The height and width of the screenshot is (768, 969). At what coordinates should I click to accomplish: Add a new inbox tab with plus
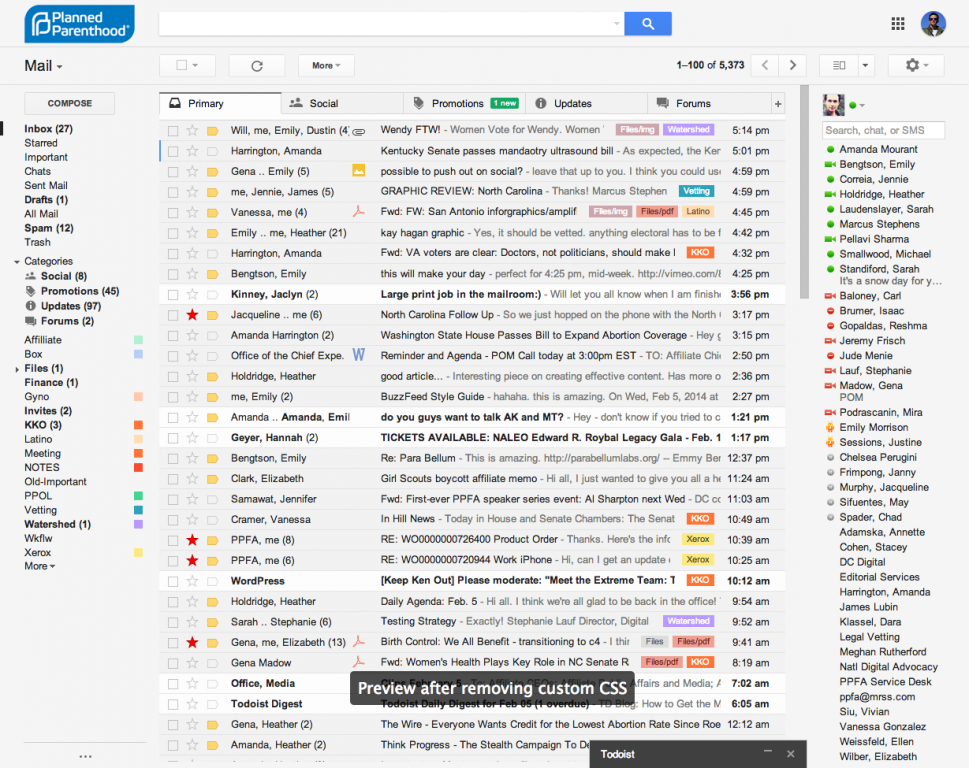click(x=778, y=104)
